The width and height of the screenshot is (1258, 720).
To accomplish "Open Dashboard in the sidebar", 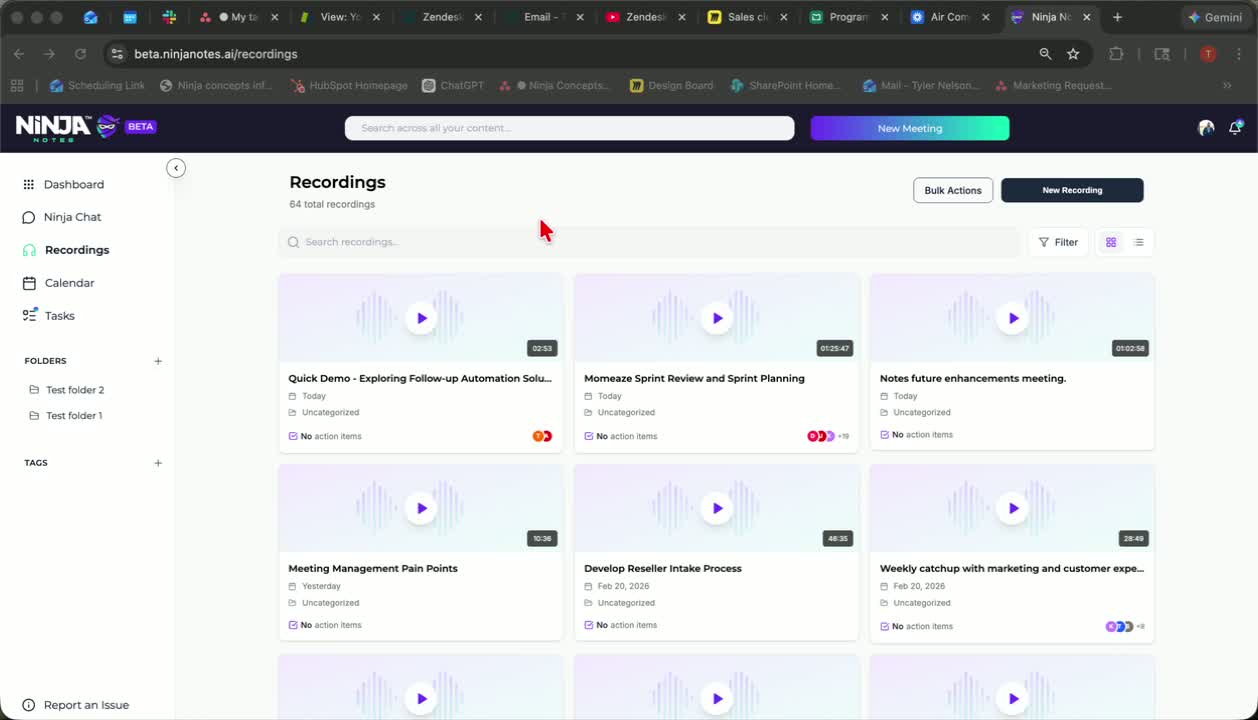I will pyautogui.click(x=73, y=184).
